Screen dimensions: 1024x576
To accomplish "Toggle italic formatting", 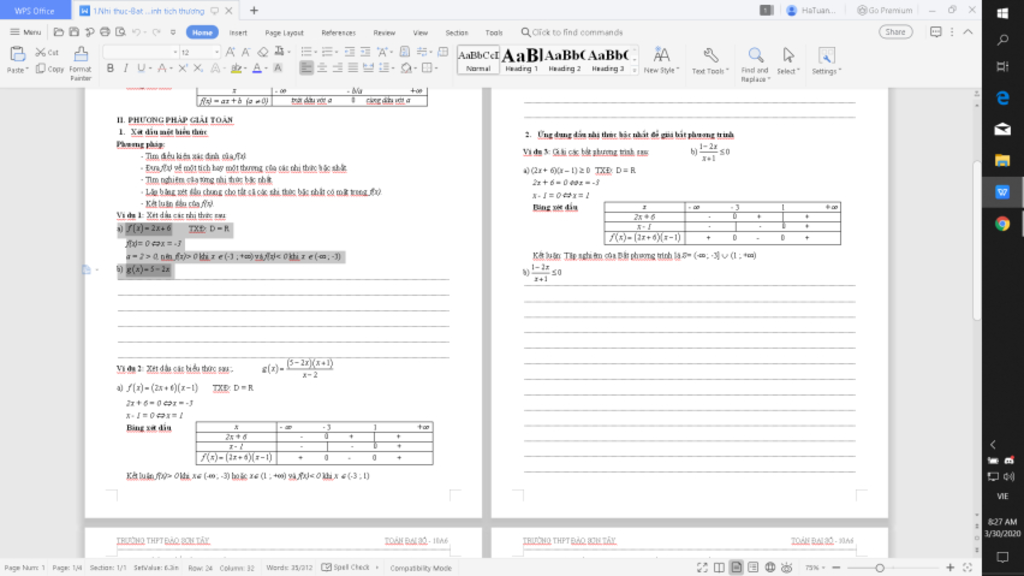I will click(x=125, y=68).
